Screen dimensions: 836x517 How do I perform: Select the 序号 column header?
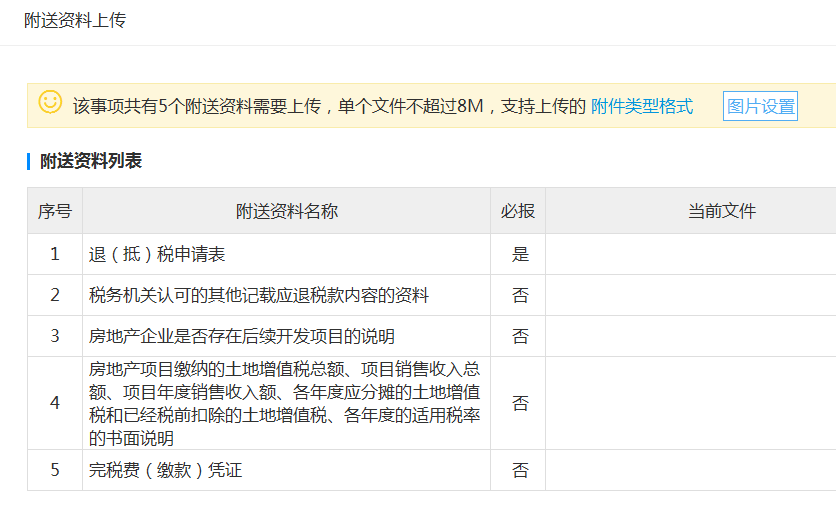pos(55,211)
